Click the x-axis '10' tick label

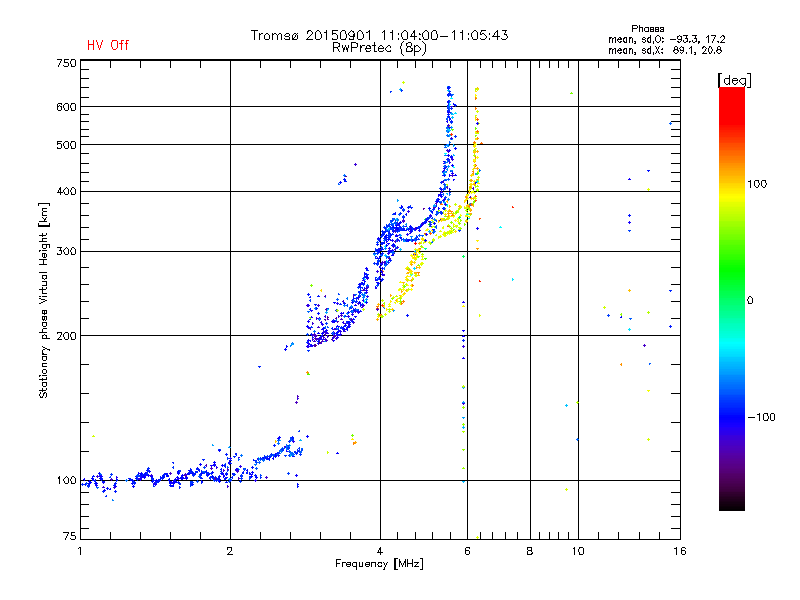[578, 551]
